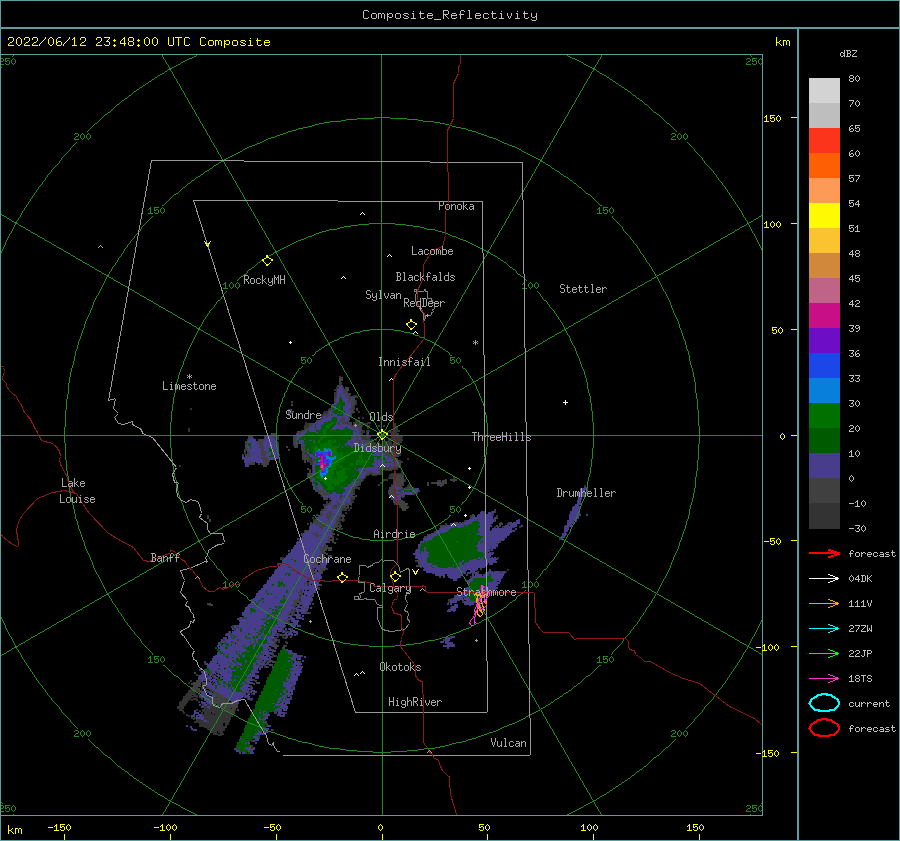Click the Lacombe city label
900x841 pixels.
pyautogui.click(x=432, y=251)
